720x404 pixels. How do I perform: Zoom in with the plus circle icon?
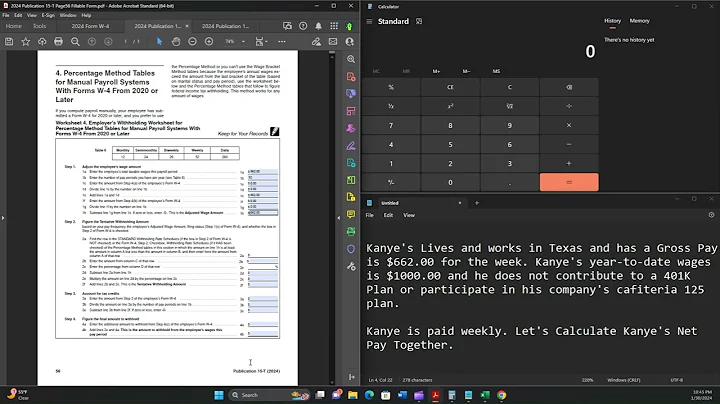[x=209, y=42]
